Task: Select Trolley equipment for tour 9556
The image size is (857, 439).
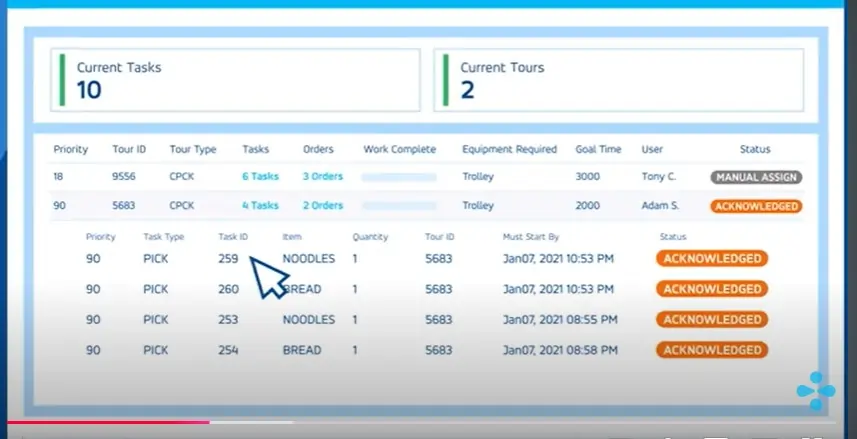Action: [x=478, y=177]
